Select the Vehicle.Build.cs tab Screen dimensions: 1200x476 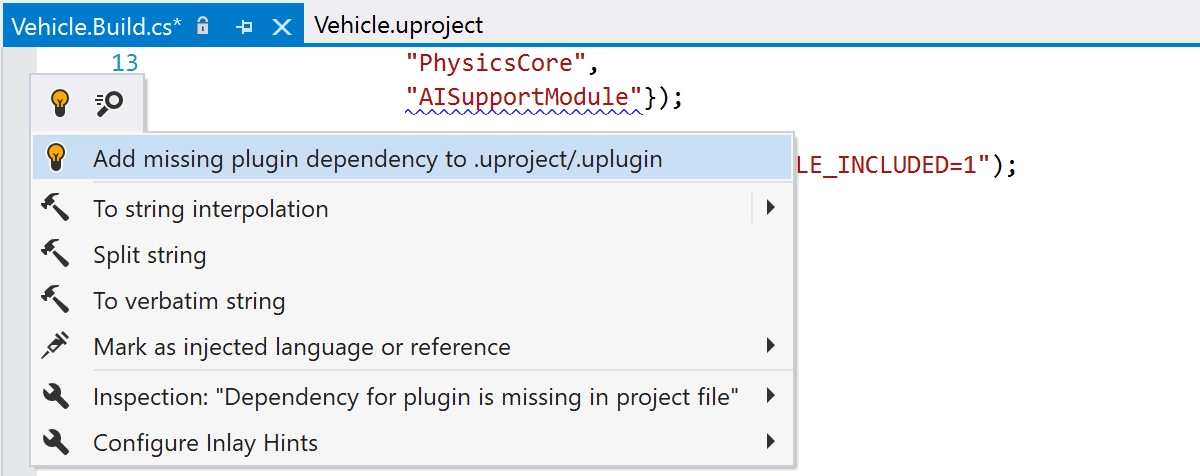[97, 26]
